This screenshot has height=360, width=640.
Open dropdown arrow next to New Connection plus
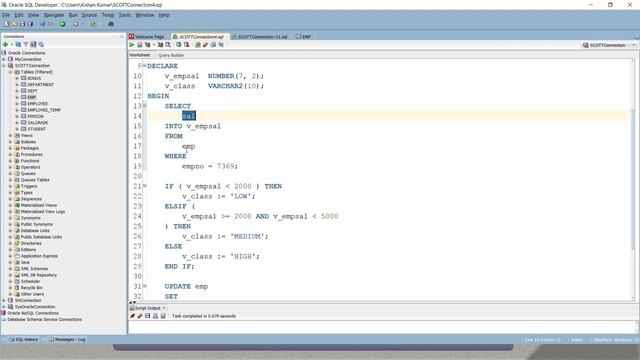point(12,44)
